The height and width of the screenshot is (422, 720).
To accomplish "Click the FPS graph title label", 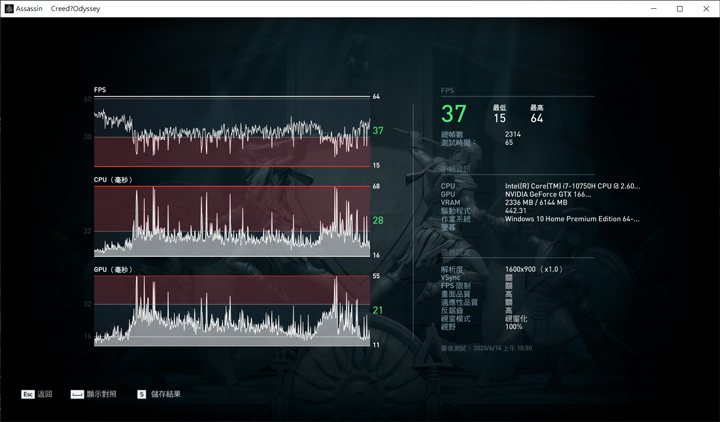I will pyautogui.click(x=100, y=90).
